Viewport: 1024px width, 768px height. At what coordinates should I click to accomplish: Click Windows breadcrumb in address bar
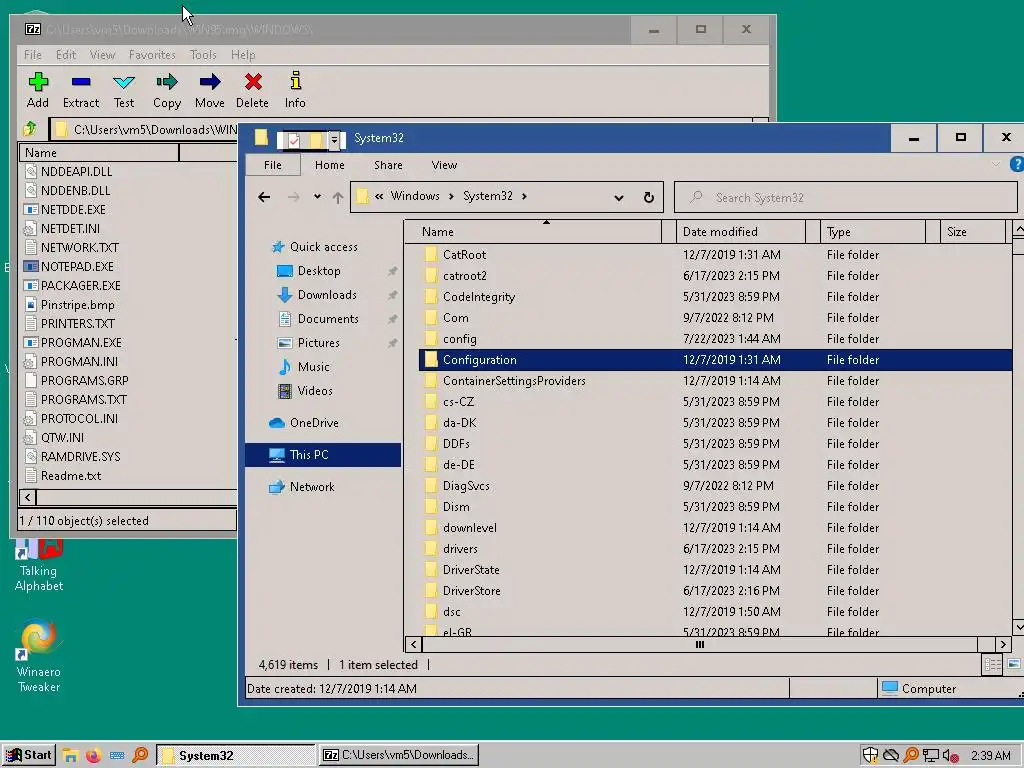[415, 196]
